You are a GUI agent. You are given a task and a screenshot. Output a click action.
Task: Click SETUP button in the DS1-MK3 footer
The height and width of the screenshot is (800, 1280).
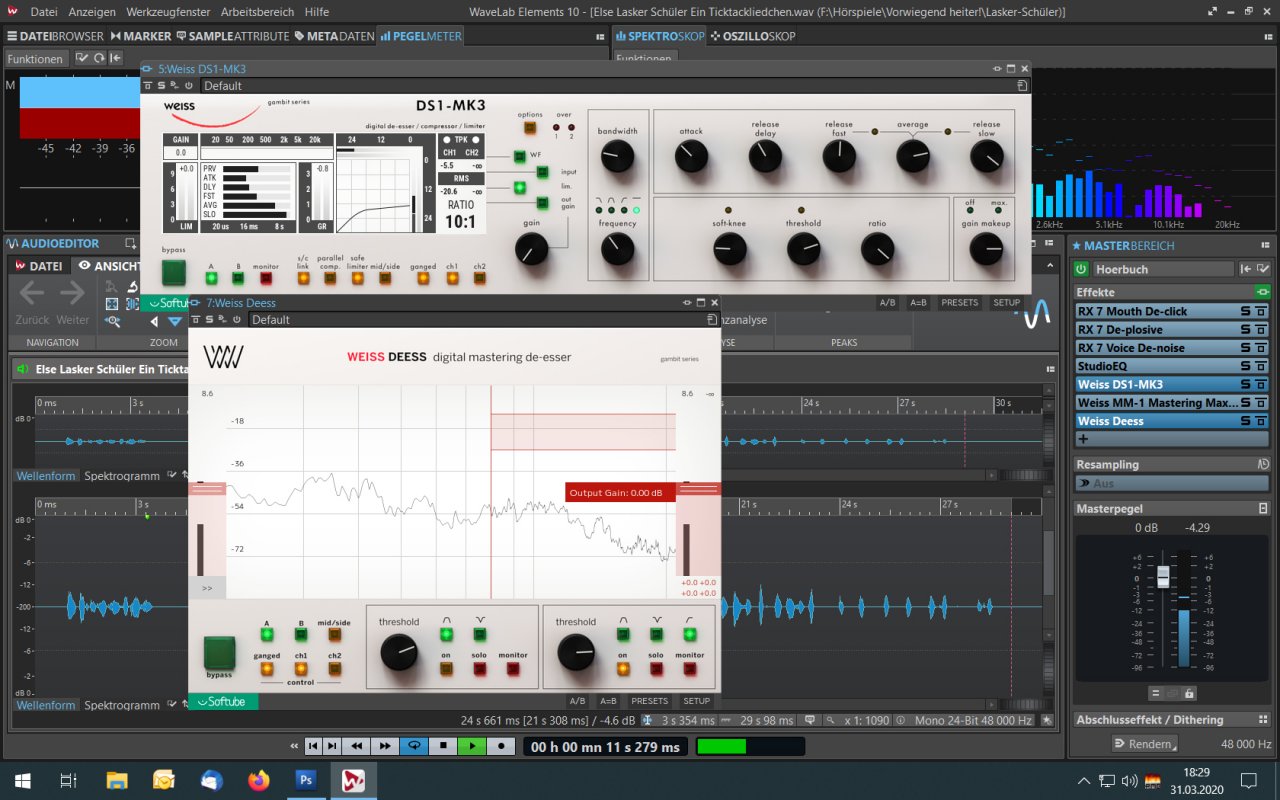tap(1006, 302)
